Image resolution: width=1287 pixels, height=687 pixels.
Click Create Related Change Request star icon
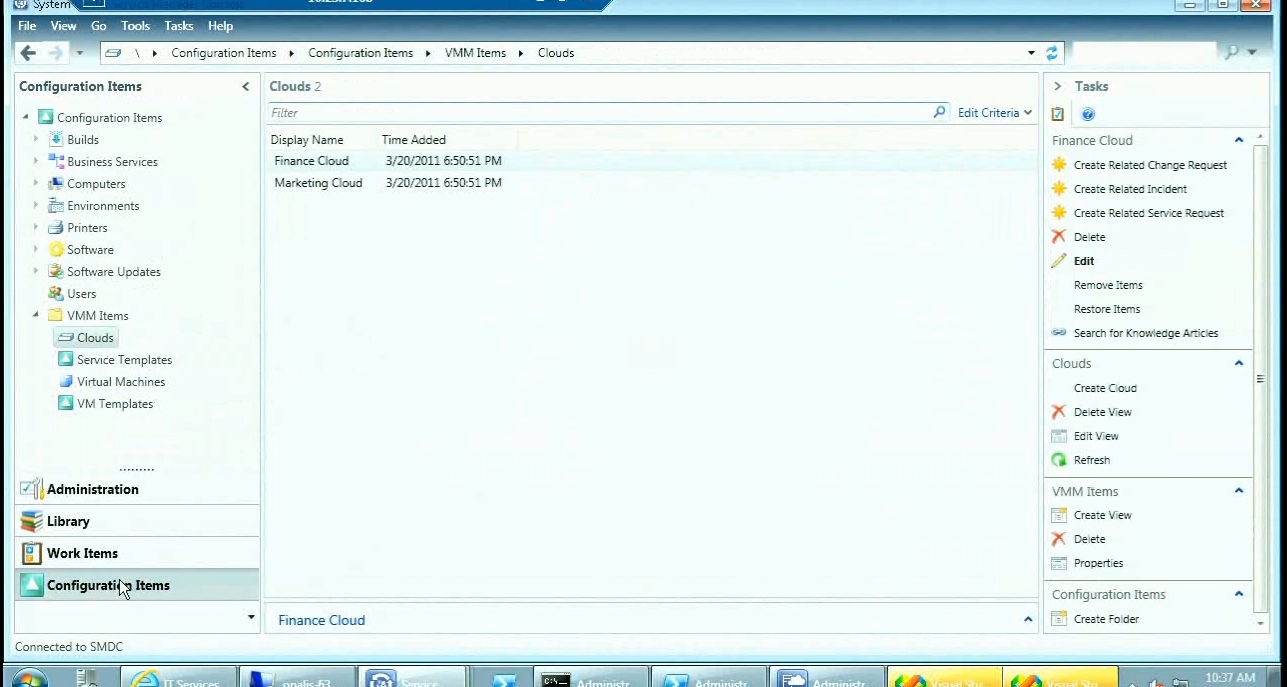1059,165
